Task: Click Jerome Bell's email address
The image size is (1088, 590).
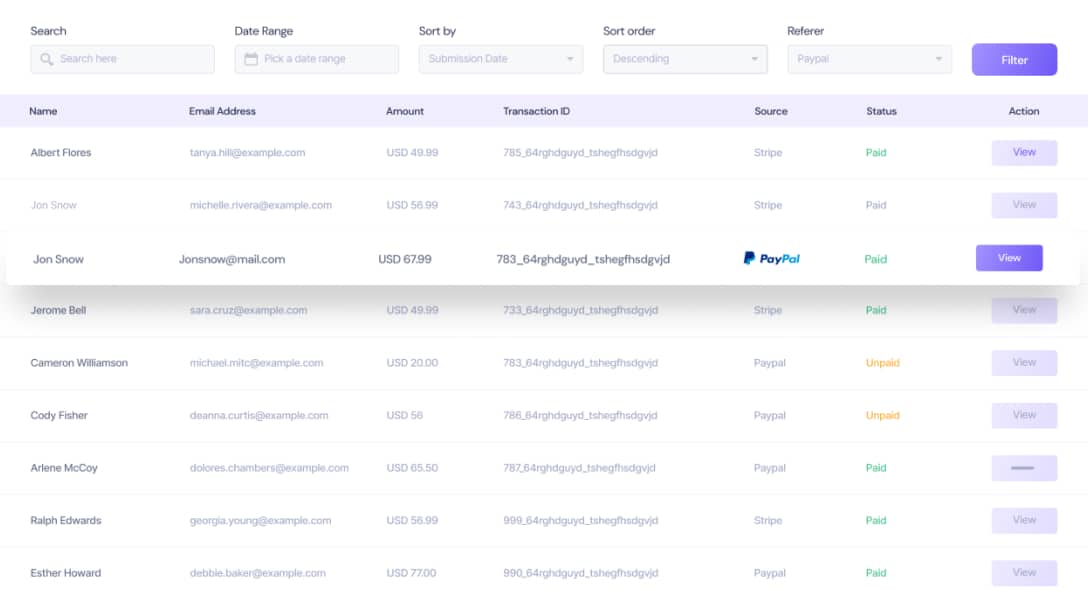Action: pyautogui.click(x=248, y=310)
